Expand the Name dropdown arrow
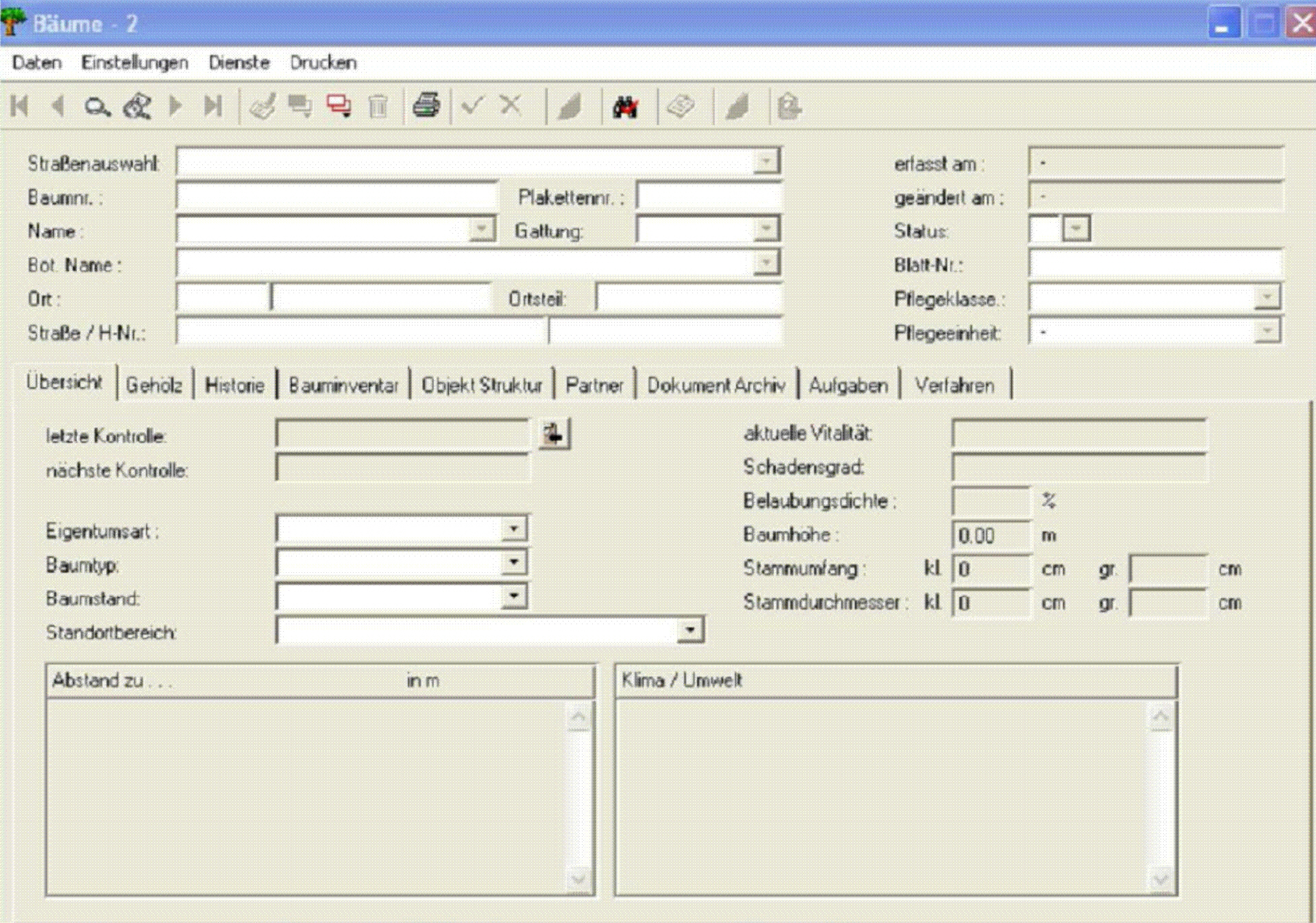The width and height of the screenshot is (1316, 923). tap(482, 229)
